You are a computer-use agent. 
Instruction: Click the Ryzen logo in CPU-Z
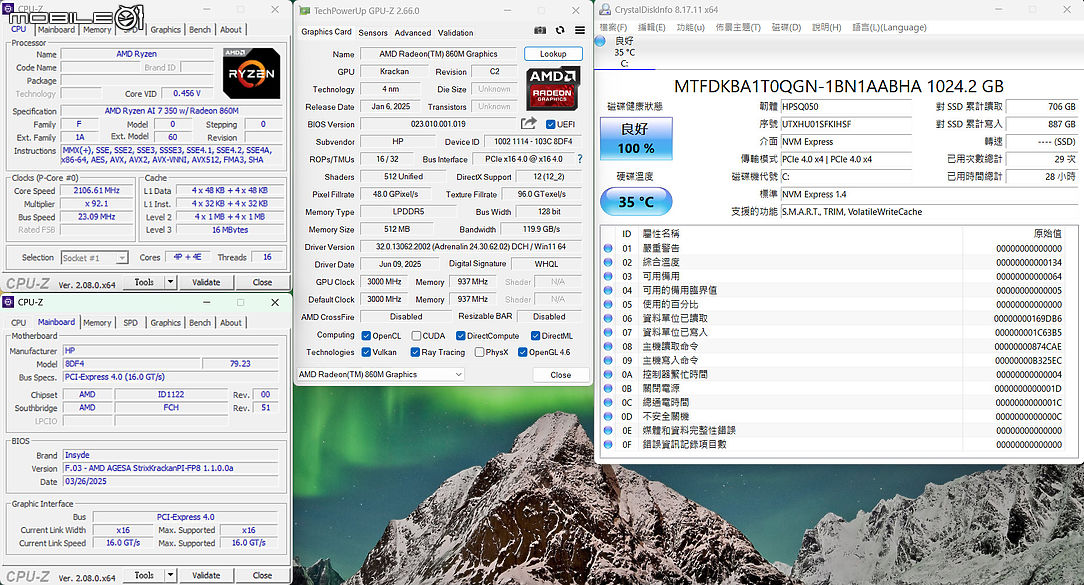(x=252, y=73)
